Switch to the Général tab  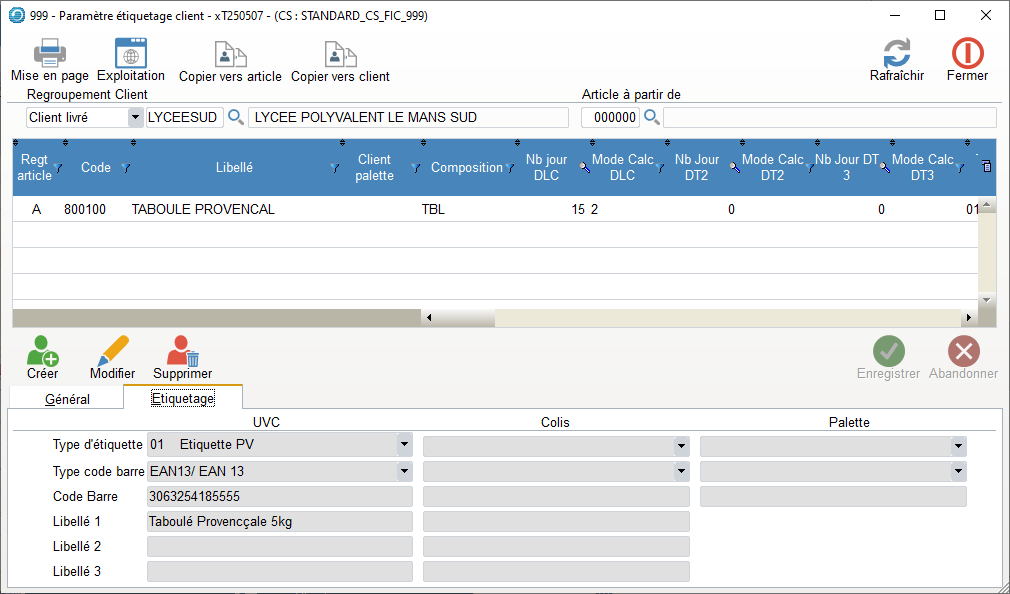click(68, 399)
